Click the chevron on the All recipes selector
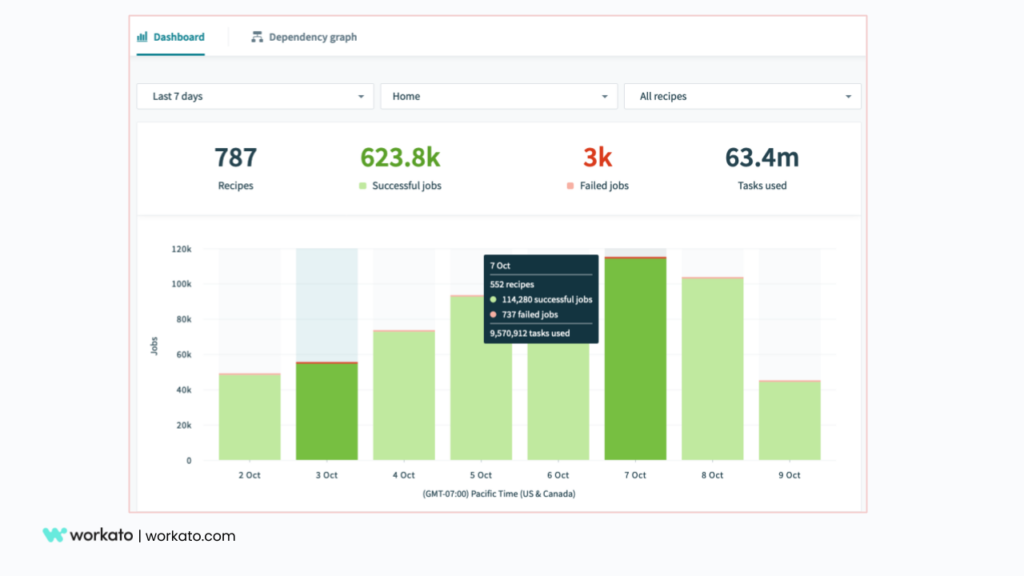 point(848,96)
